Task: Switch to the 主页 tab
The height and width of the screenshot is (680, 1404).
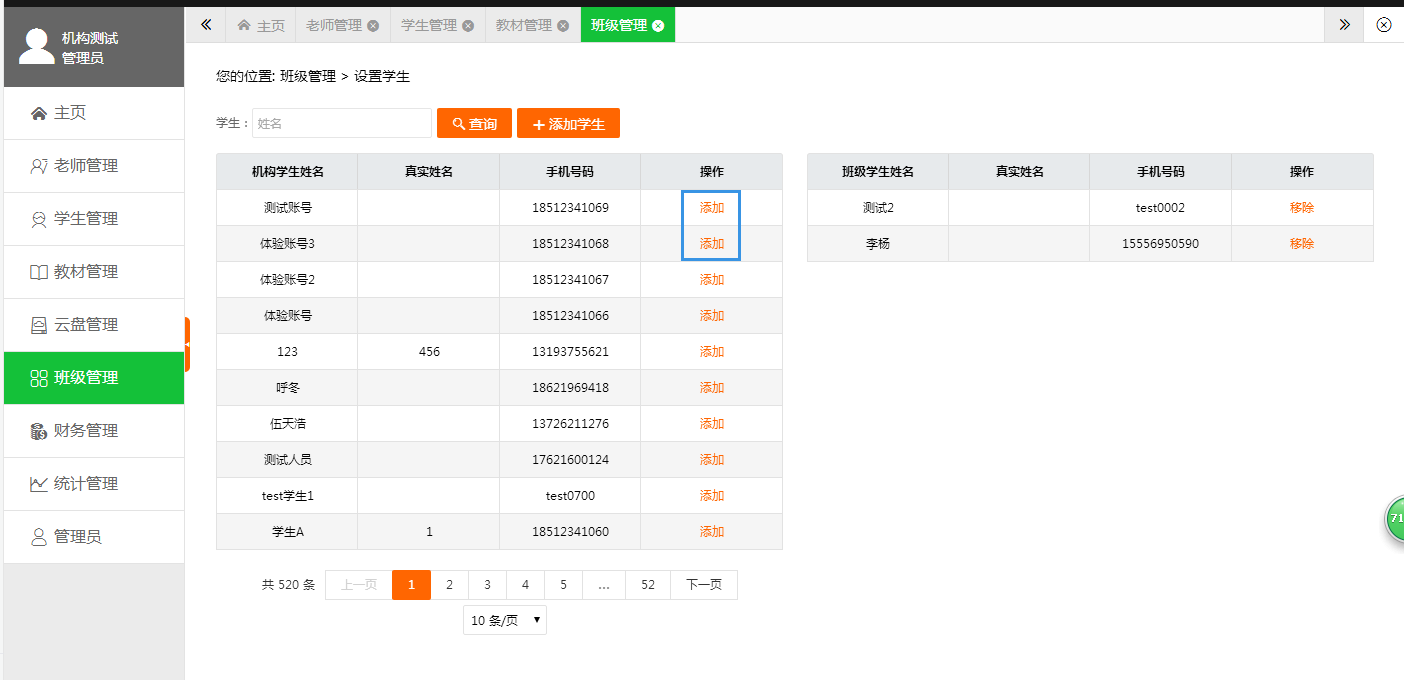Action: pyautogui.click(x=261, y=26)
